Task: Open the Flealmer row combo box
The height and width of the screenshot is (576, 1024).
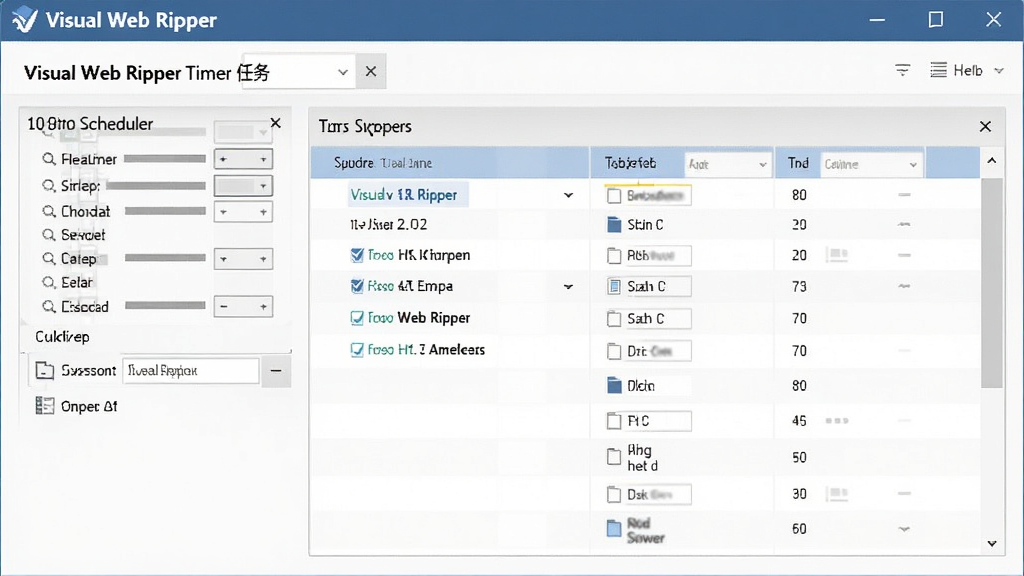Action: pyautogui.click(x=243, y=159)
